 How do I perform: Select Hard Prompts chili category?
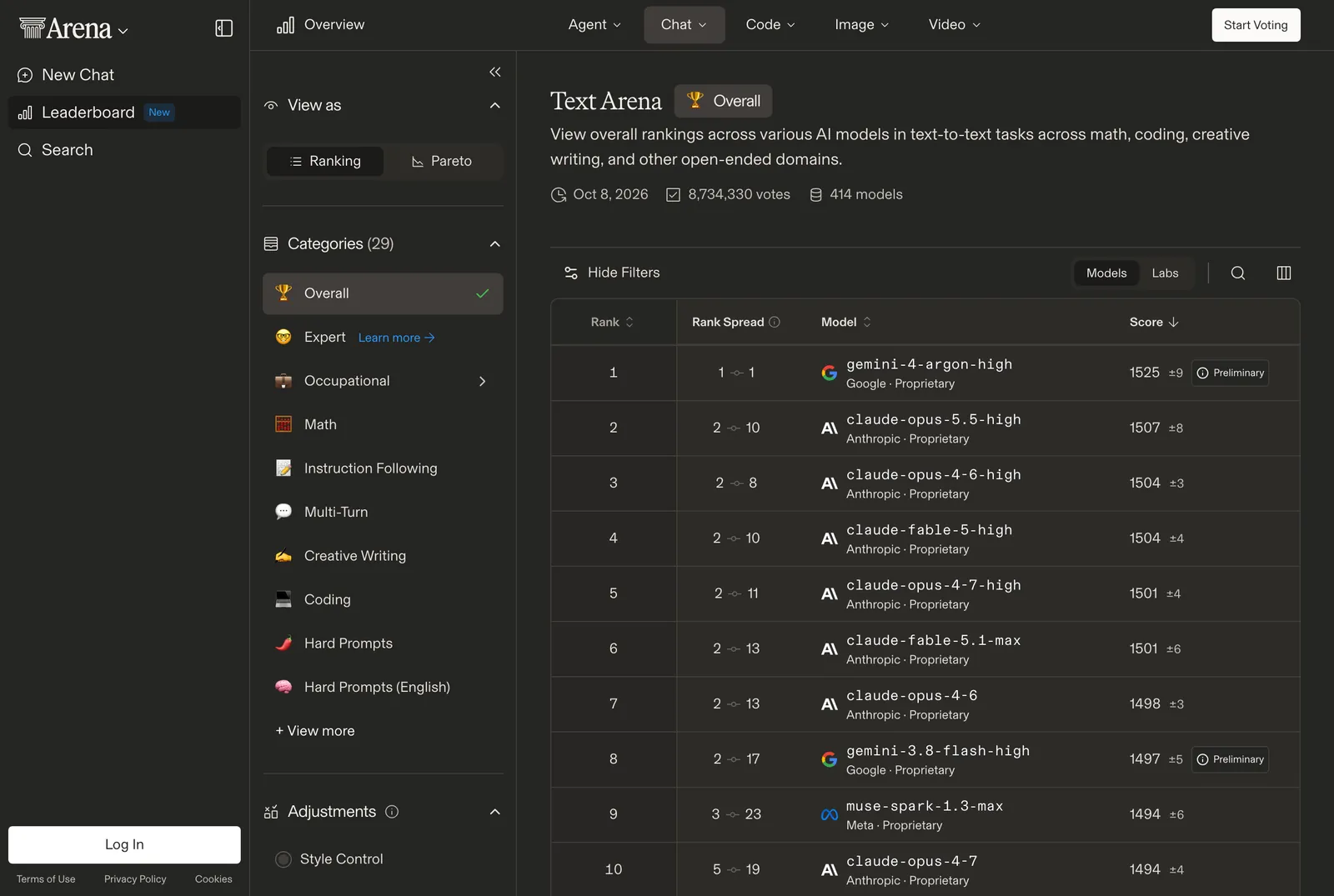(383, 643)
